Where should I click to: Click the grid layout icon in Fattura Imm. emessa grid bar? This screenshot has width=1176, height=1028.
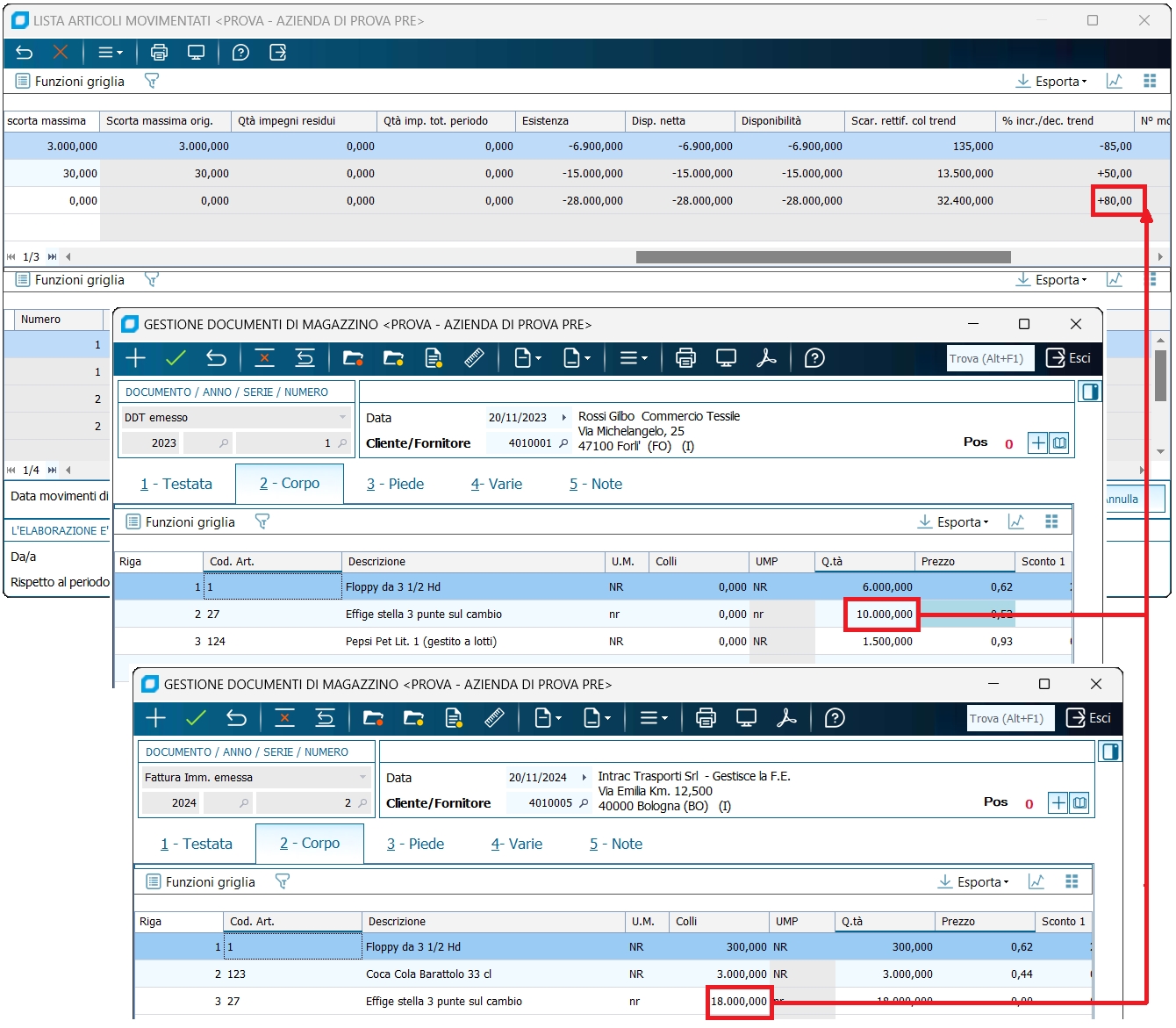click(1072, 881)
